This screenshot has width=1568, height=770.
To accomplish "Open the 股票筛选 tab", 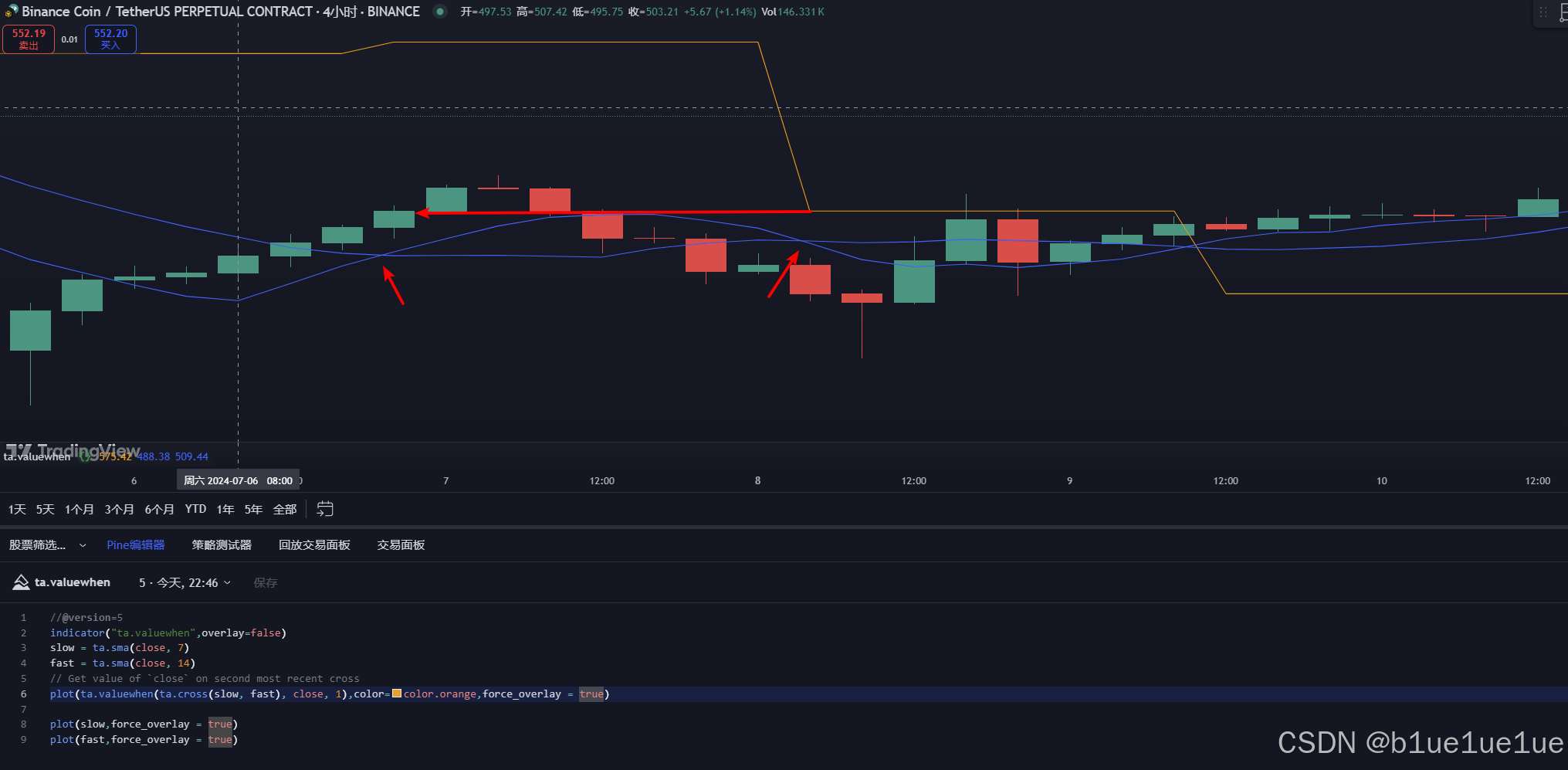I will 37,545.
